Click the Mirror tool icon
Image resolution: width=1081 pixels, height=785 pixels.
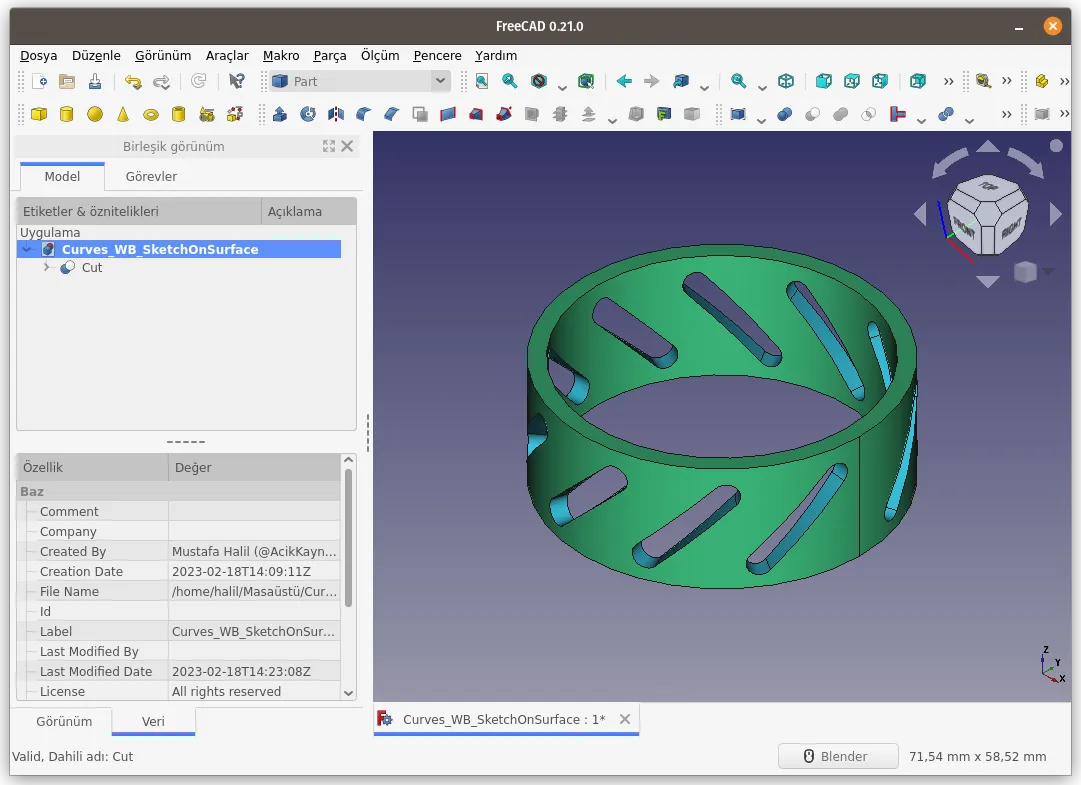pyautogui.click(x=336, y=114)
